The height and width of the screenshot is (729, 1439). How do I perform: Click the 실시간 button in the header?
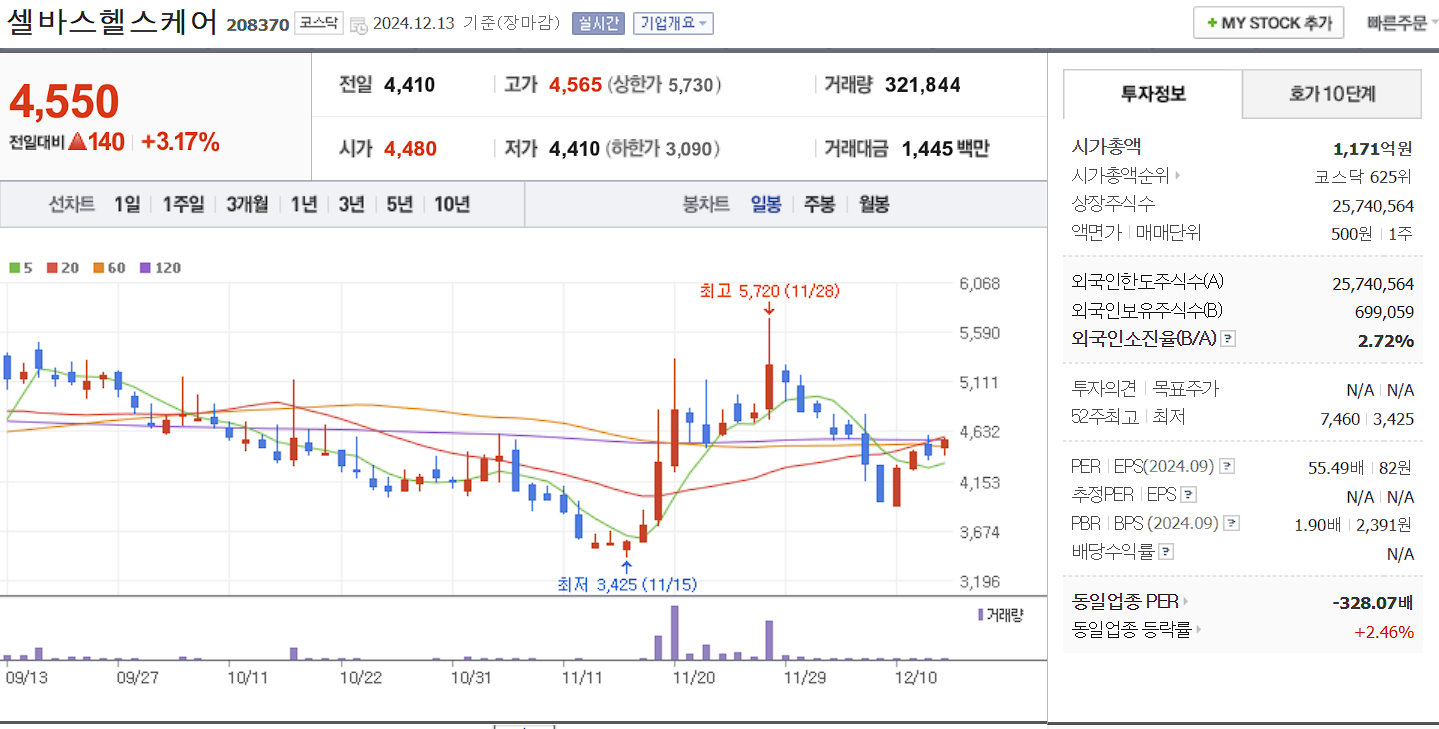click(598, 23)
